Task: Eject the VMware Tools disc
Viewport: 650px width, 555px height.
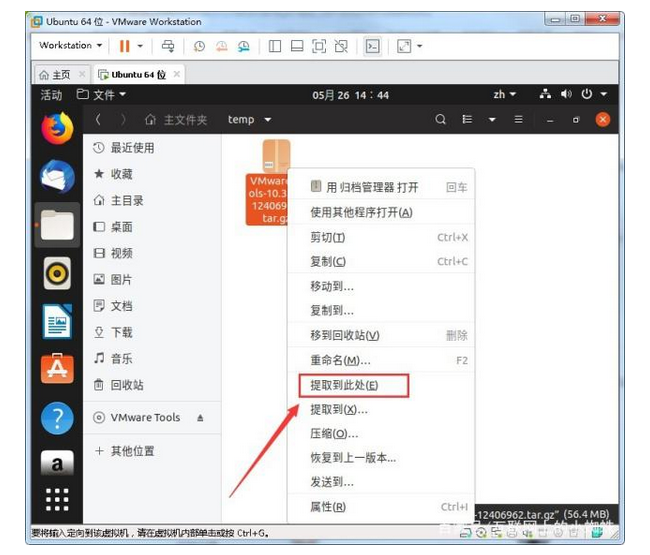Action: (200, 417)
